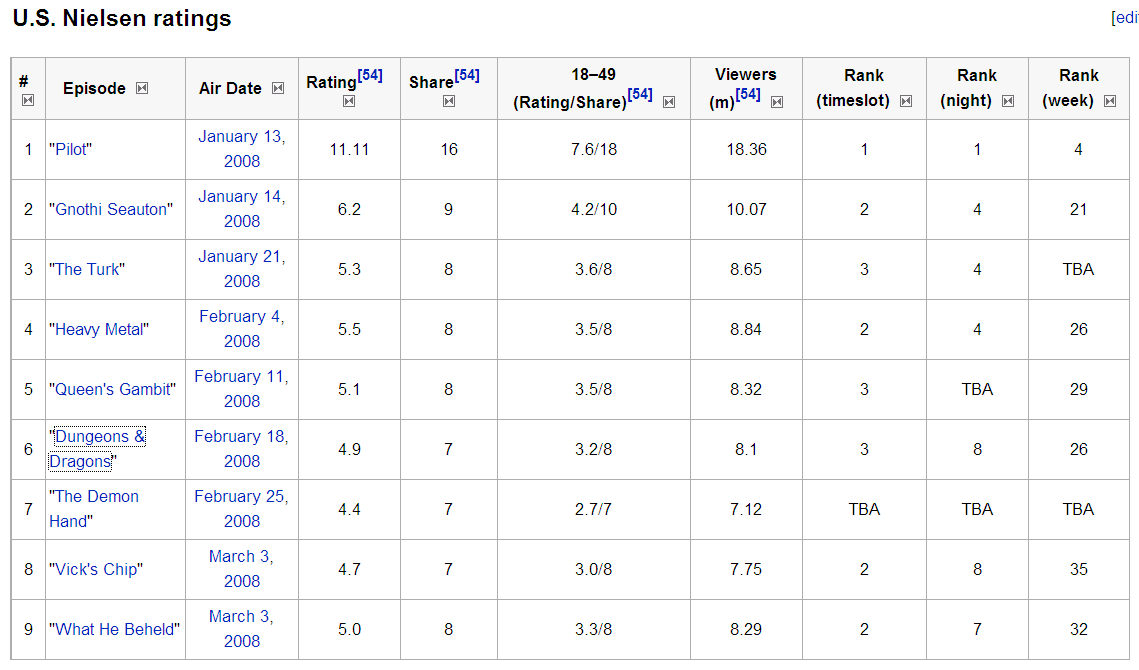This screenshot has width=1139, height=670.
Task: Sort table by the # column icon
Action: point(28,100)
